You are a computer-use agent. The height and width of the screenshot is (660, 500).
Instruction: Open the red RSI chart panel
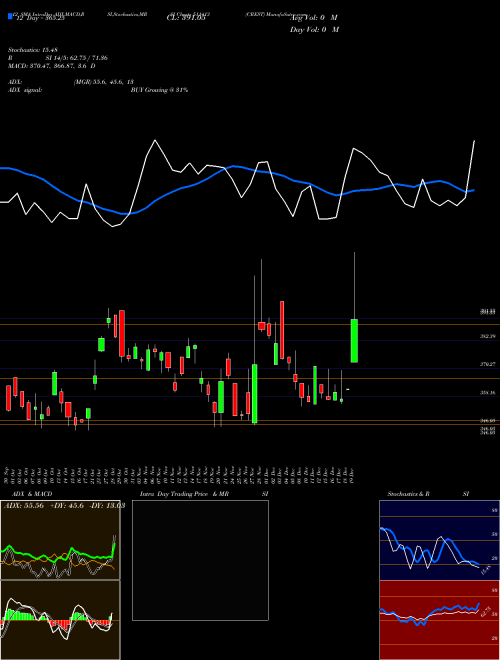point(439,620)
